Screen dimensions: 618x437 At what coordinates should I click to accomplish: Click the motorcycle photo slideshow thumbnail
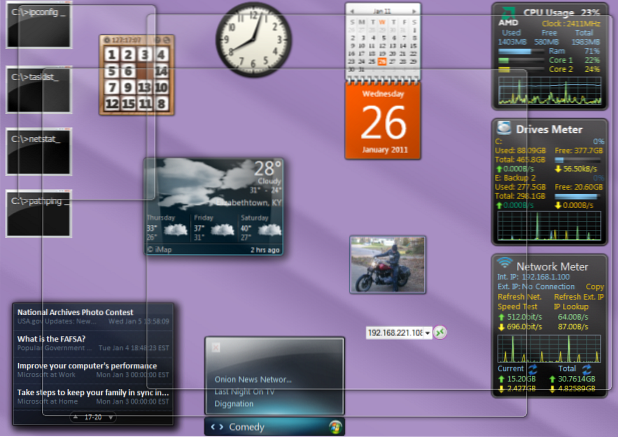coord(387,263)
